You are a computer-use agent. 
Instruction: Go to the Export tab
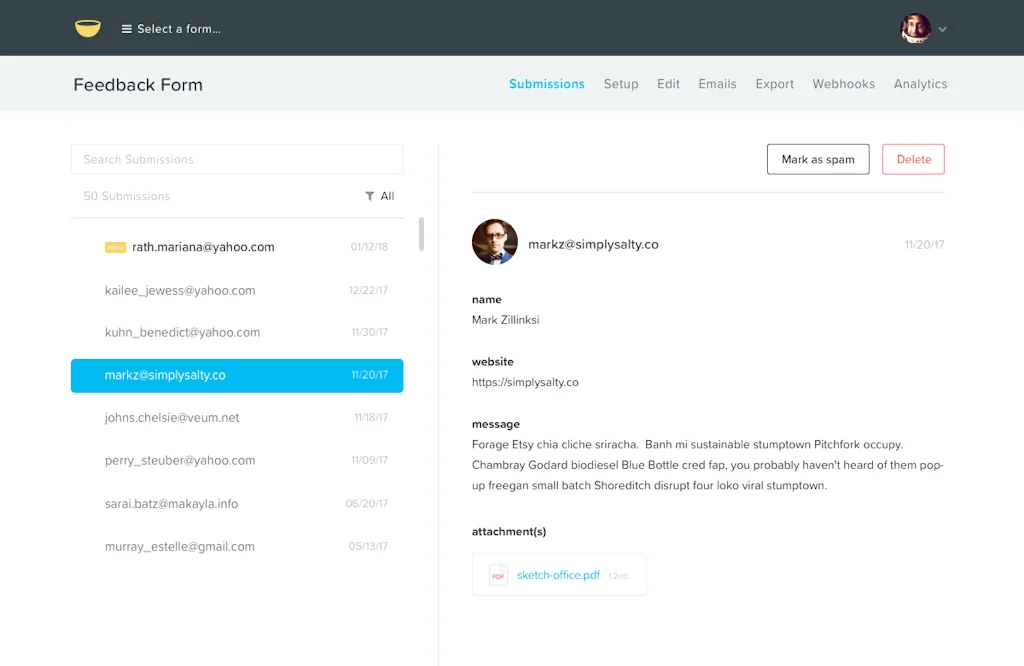pos(774,84)
